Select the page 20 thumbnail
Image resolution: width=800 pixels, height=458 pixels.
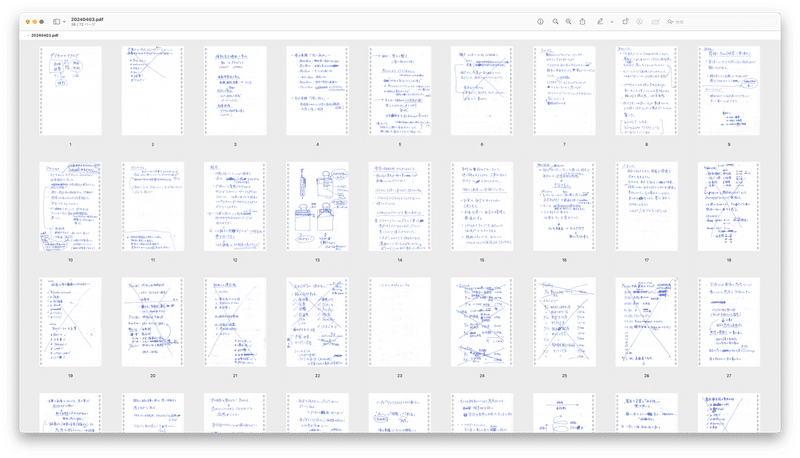(x=153, y=322)
